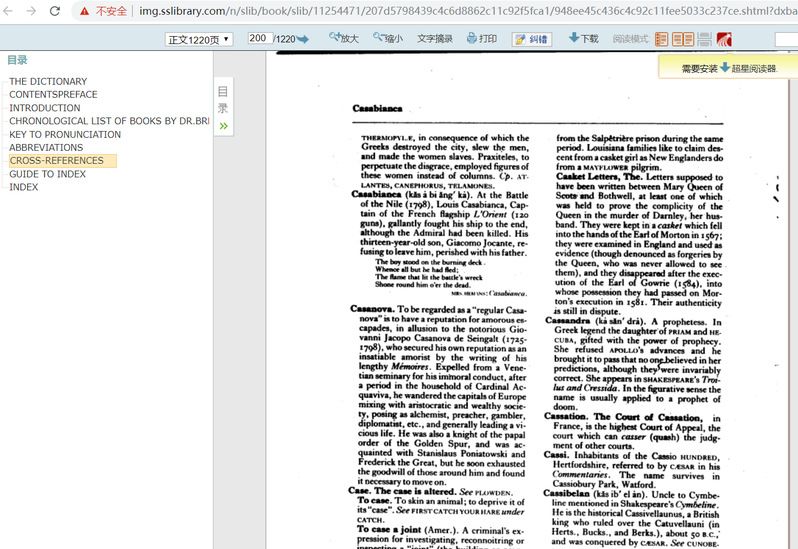Click the 纠错 error correction button

coord(532,39)
